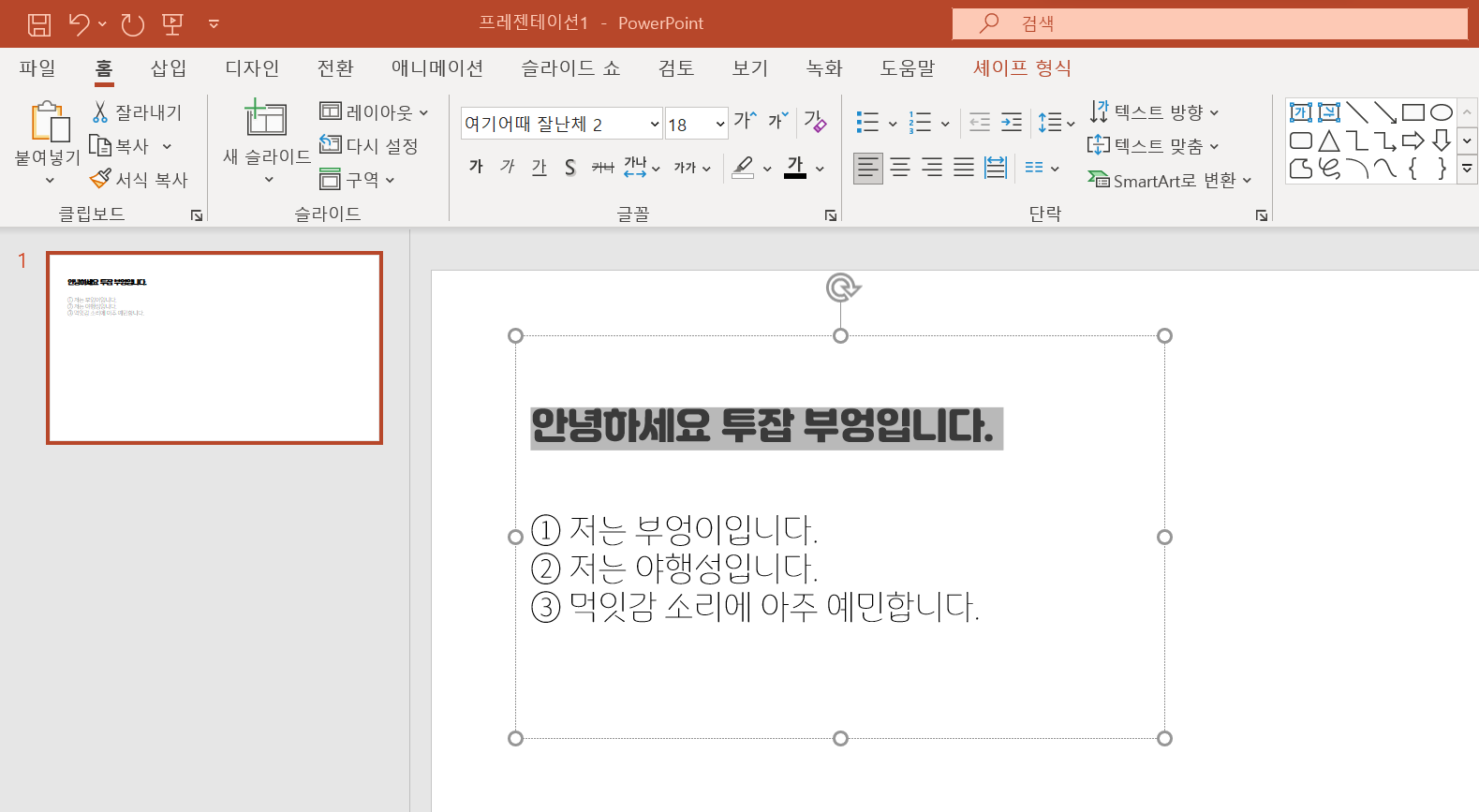Click 다시 설정 reset button
This screenshot has height=812, width=1479.
coord(369,145)
